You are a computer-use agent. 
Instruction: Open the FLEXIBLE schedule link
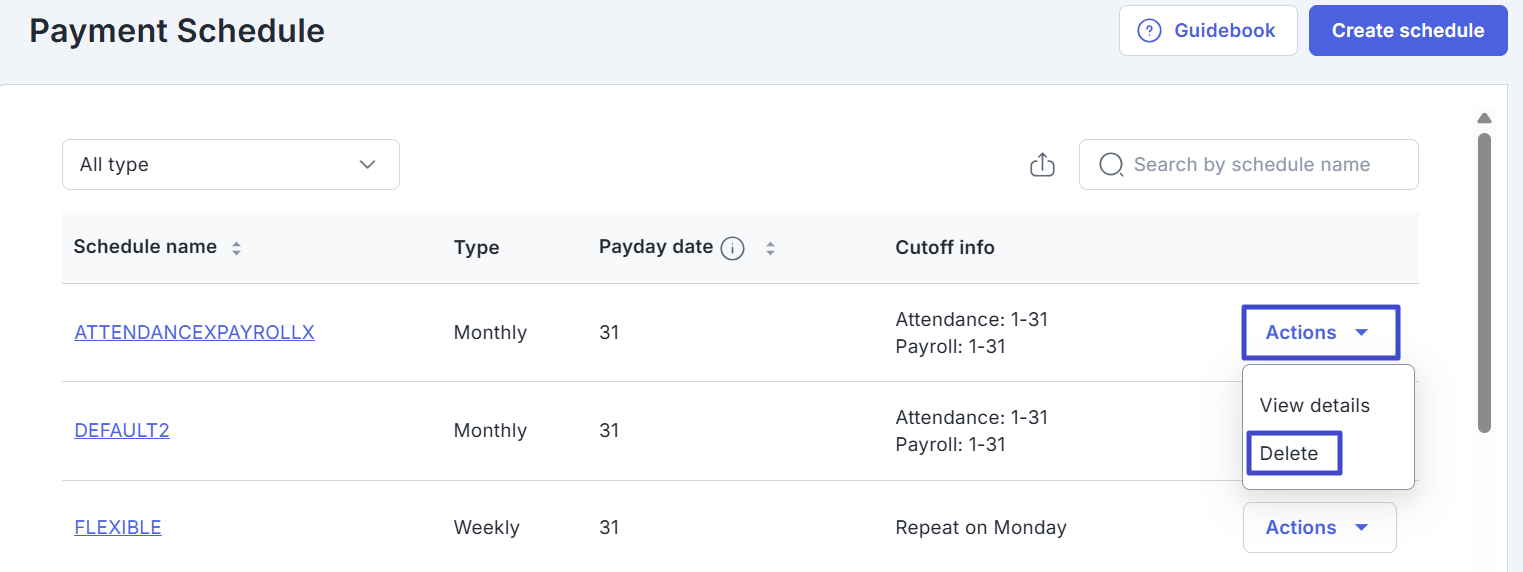coord(118,527)
